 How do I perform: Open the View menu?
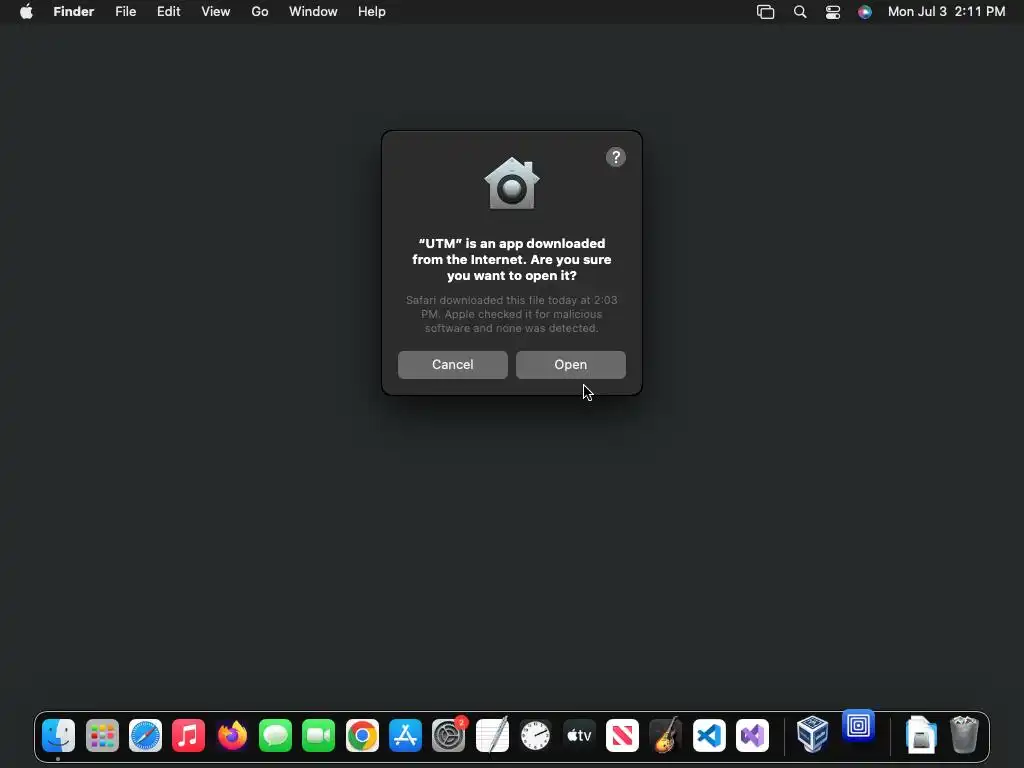pyautogui.click(x=216, y=11)
